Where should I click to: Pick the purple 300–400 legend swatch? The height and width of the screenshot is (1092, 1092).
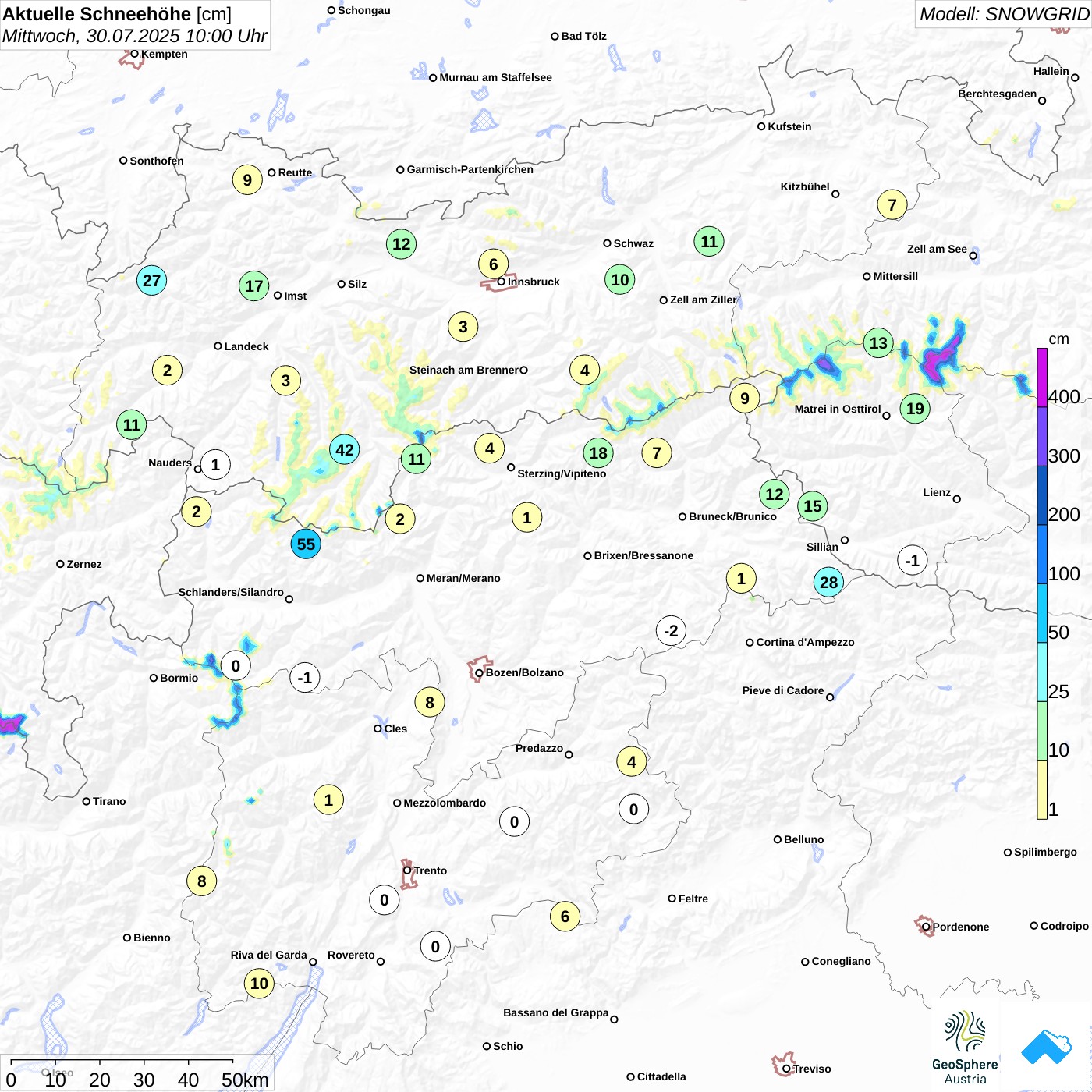tap(1042, 437)
